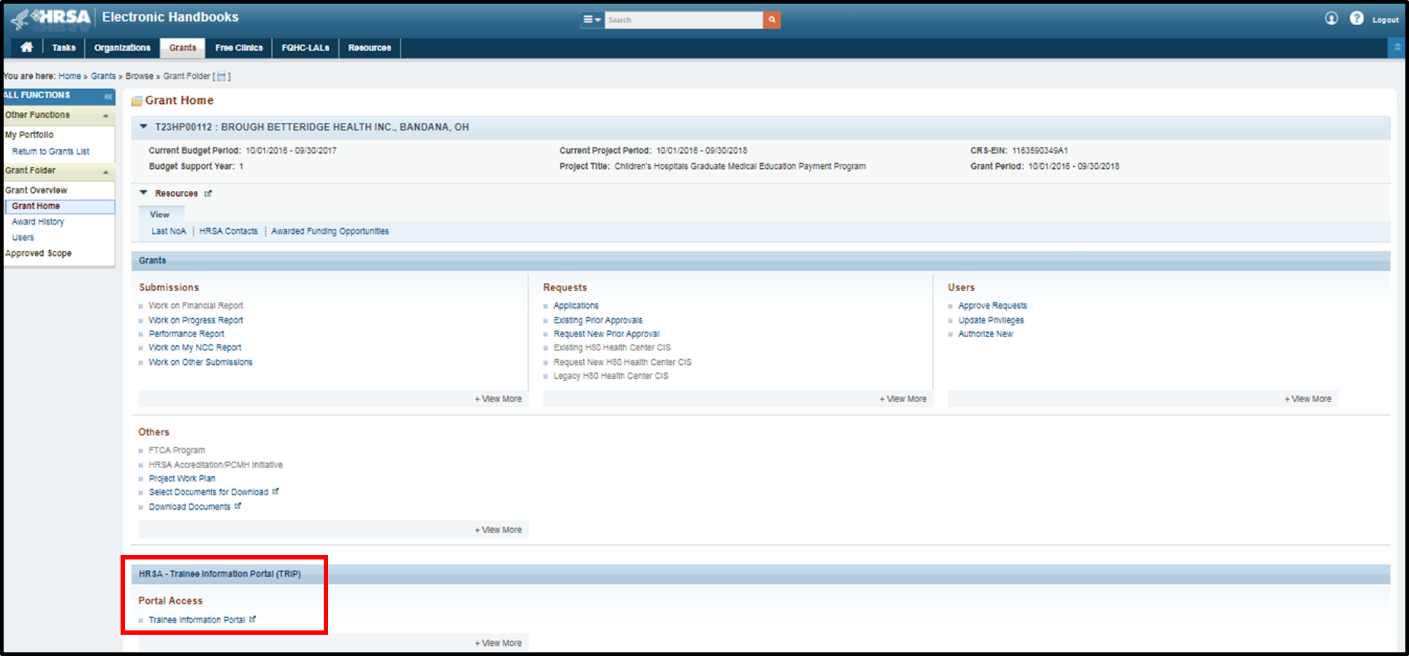Open Approved Scope in sidebar
The height and width of the screenshot is (656, 1409).
coord(39,253)
